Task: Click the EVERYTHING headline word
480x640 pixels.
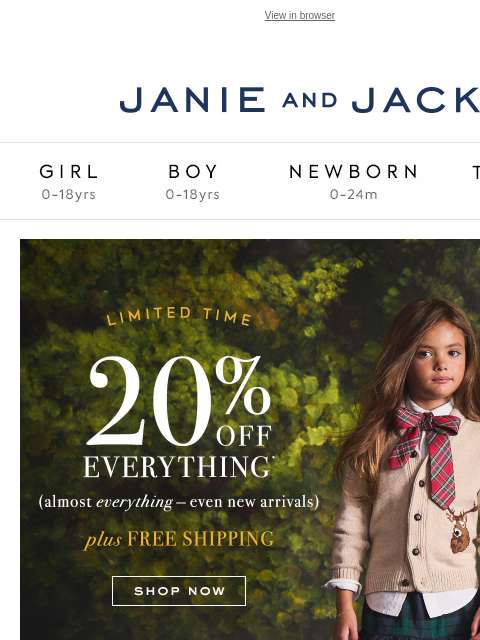Action: (x=178, y=467)
